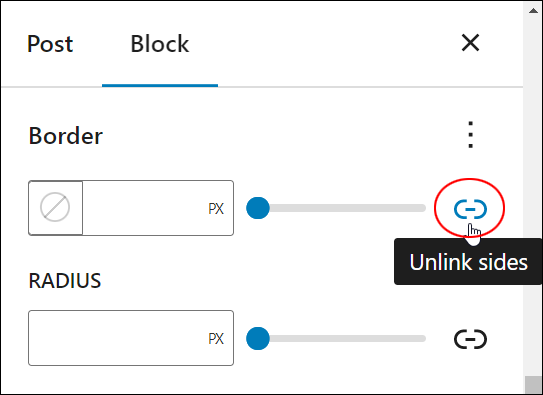
Task: Click the border width slider handle
Action: click(258, 208)
